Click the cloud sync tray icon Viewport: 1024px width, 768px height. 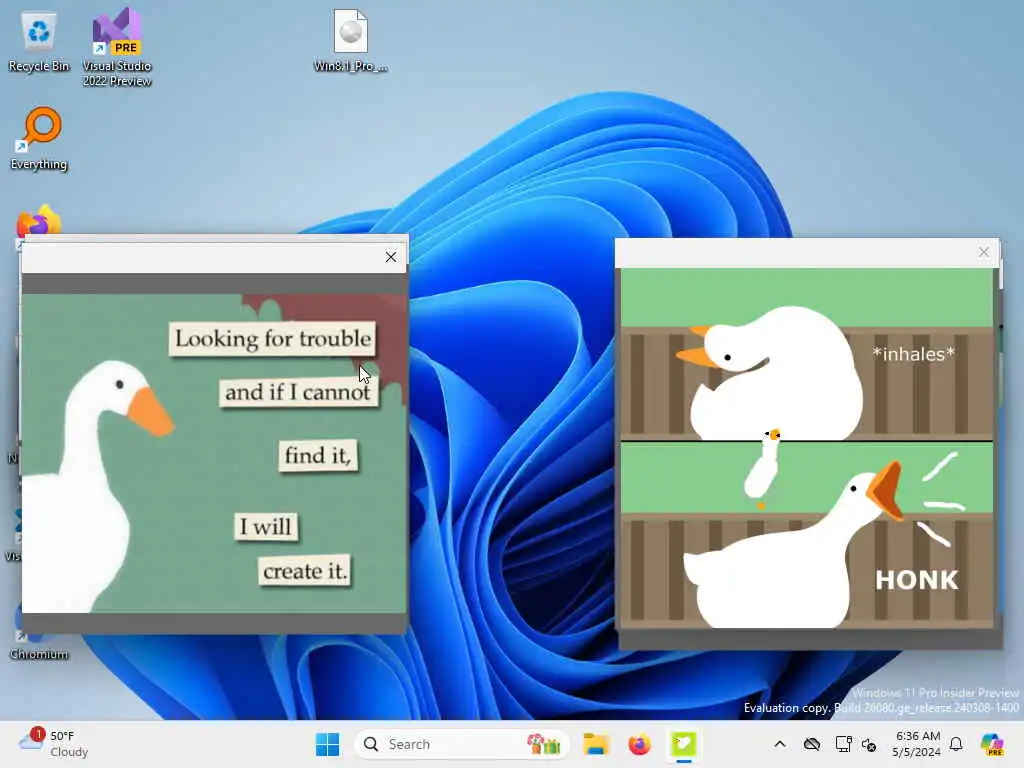(x=812, y=744)
